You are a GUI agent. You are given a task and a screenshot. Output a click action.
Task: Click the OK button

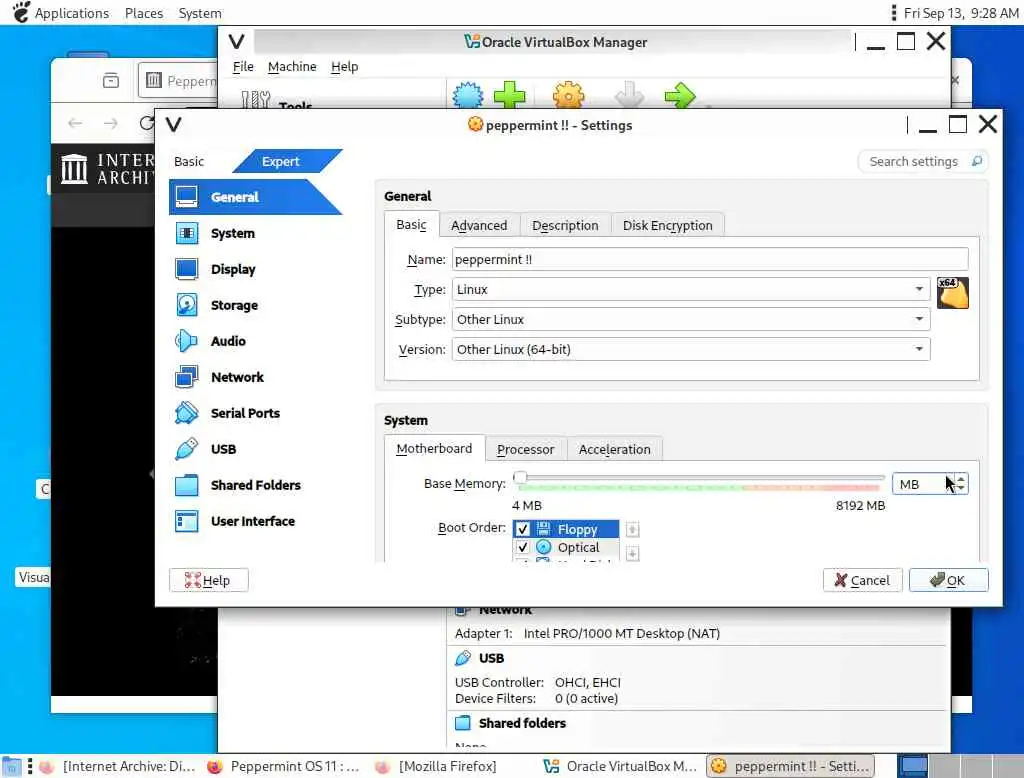coord(948,580)
